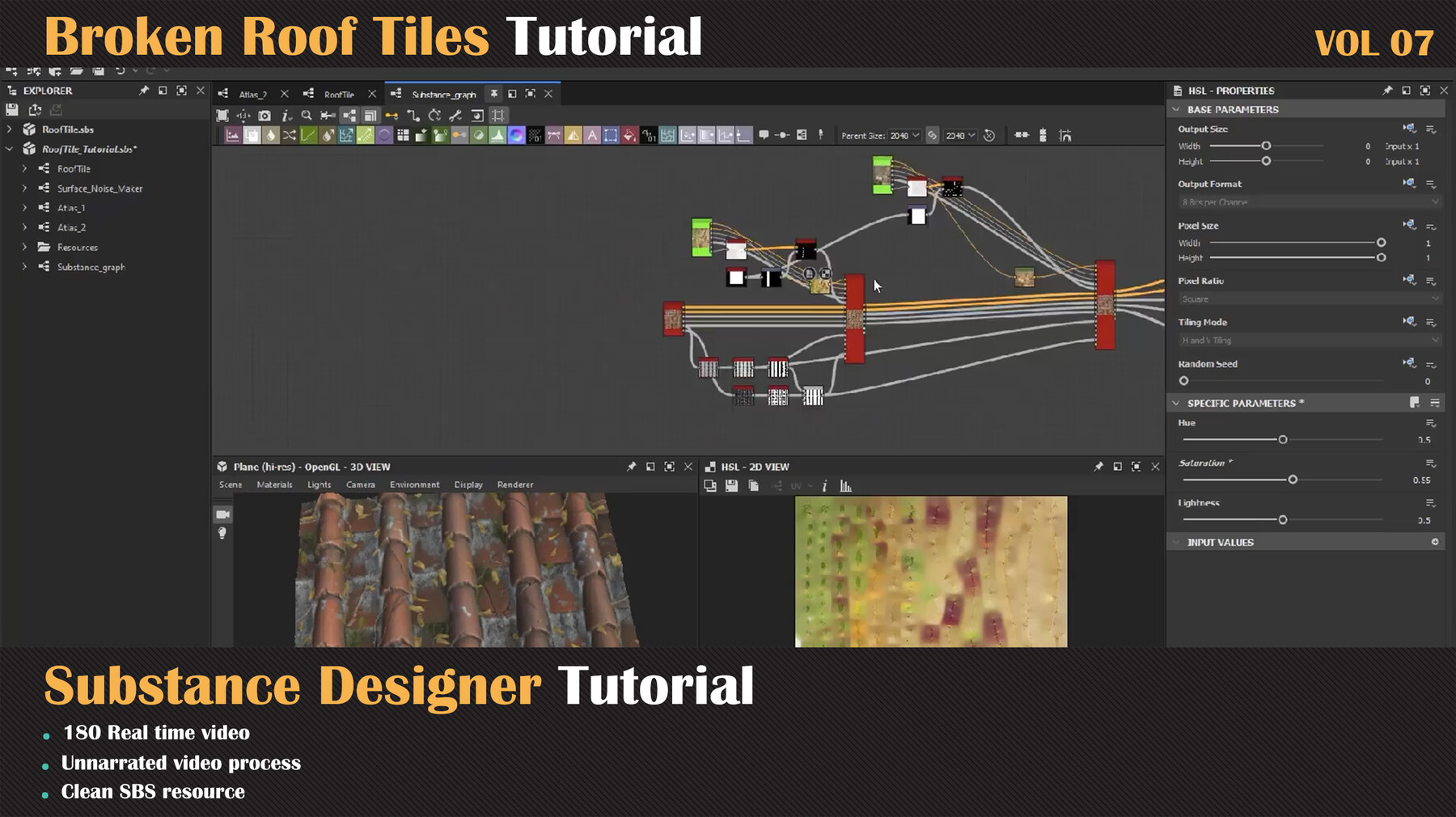Collapse the Base Parameters section

(1177, 109)
